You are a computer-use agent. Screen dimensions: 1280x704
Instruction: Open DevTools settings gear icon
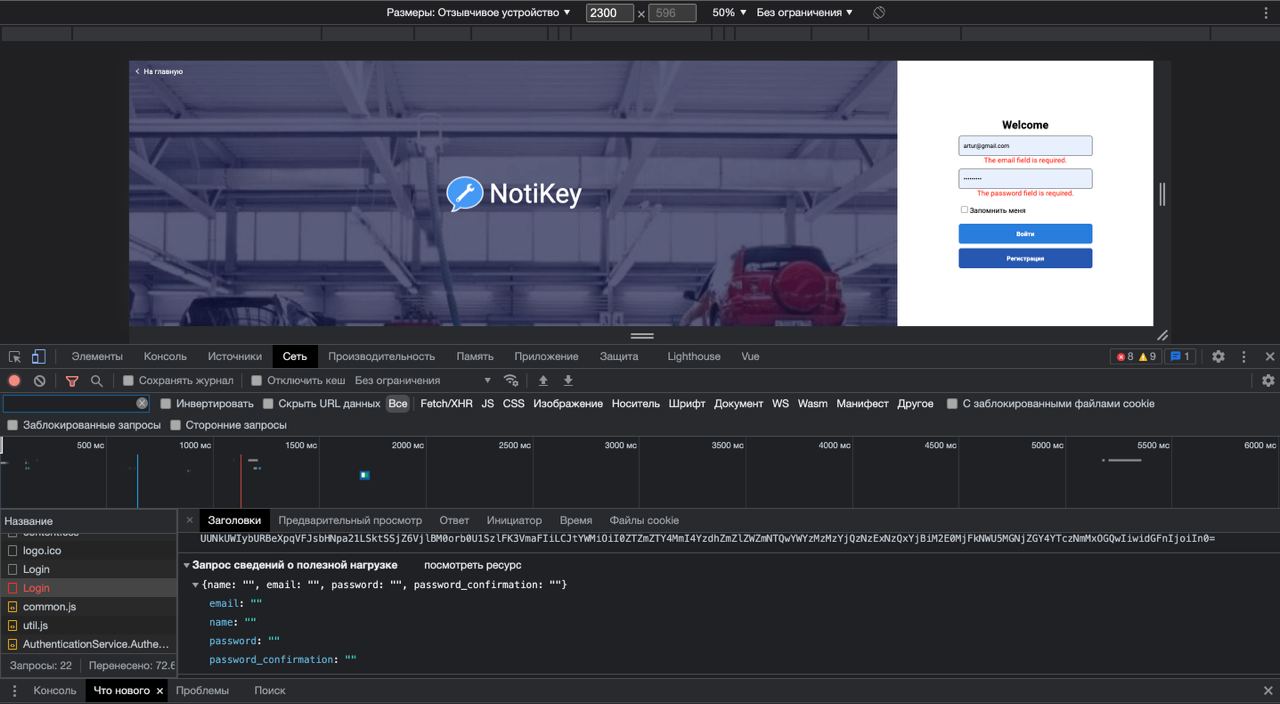(1218, 356)
